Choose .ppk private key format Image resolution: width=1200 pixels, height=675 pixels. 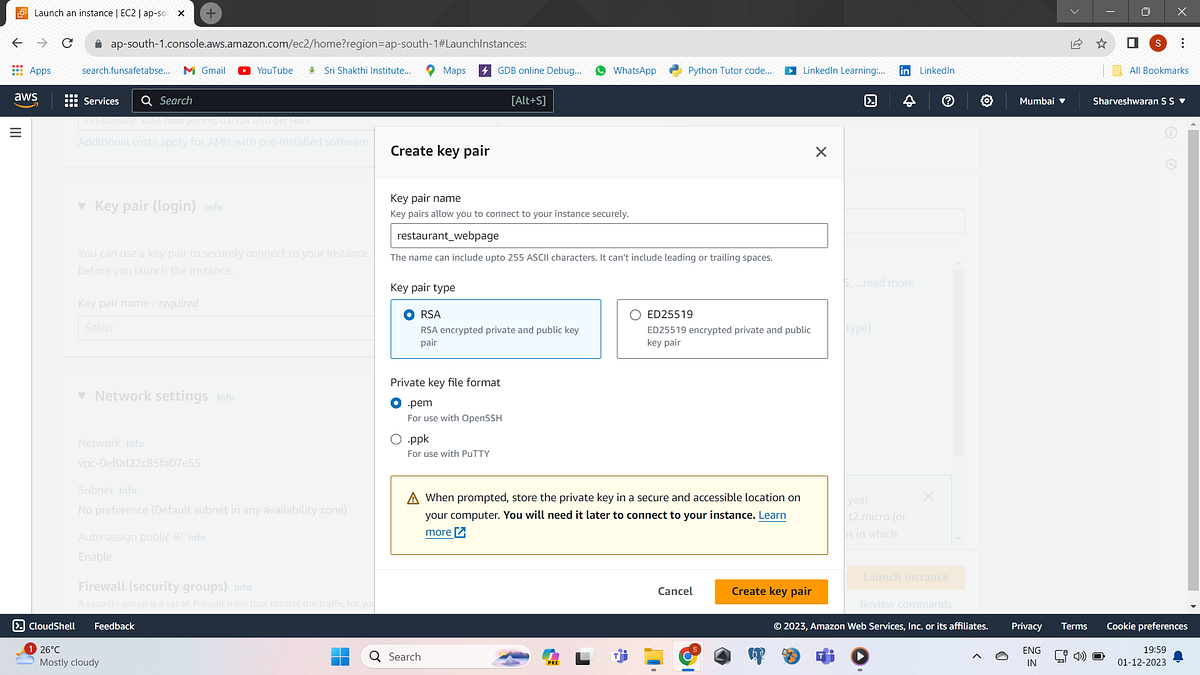(x=397, y=438)
